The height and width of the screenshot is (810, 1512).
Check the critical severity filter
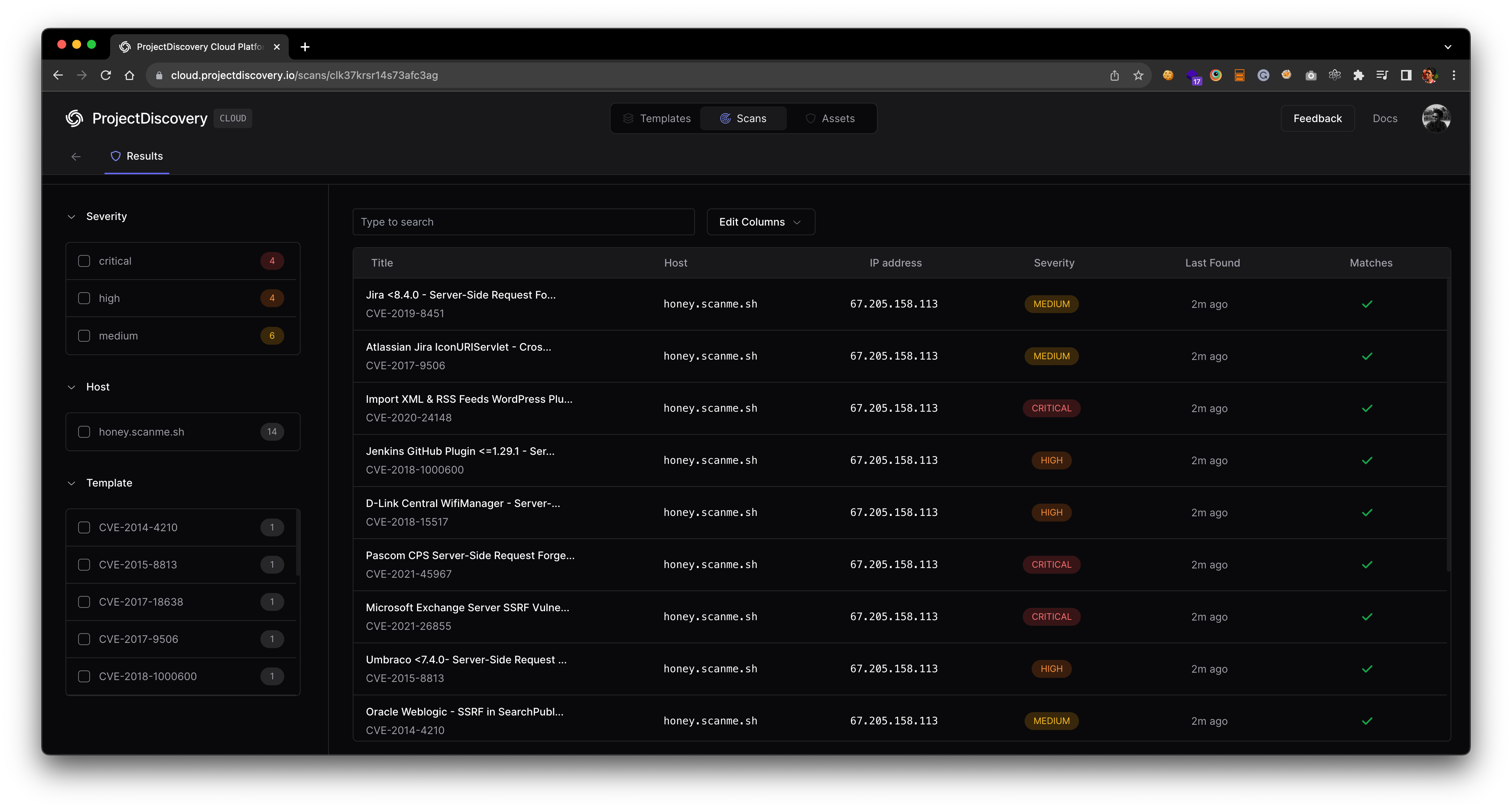point(84,261)
